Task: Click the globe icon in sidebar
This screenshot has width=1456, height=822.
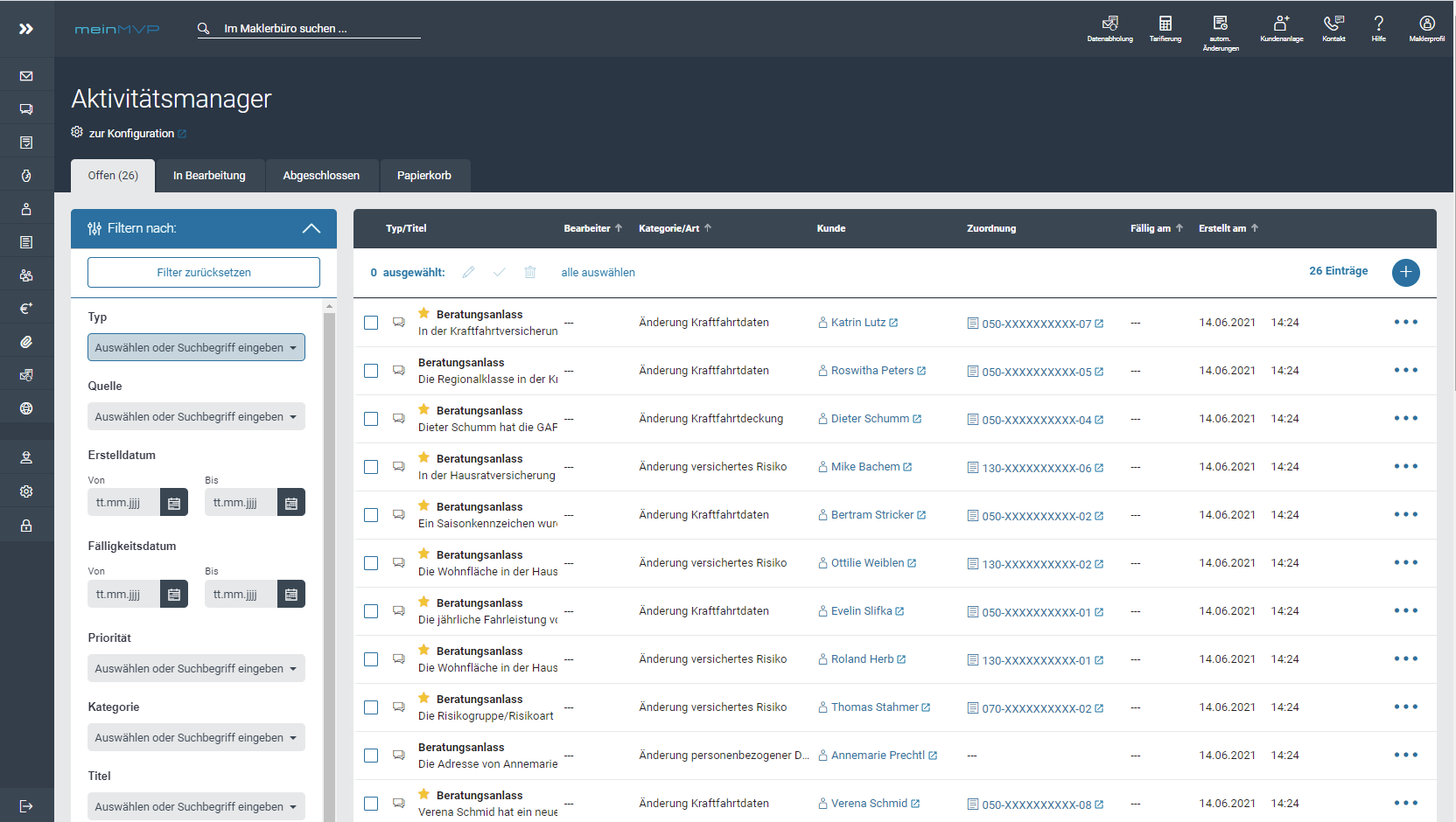Action: [x=26, y=408]
